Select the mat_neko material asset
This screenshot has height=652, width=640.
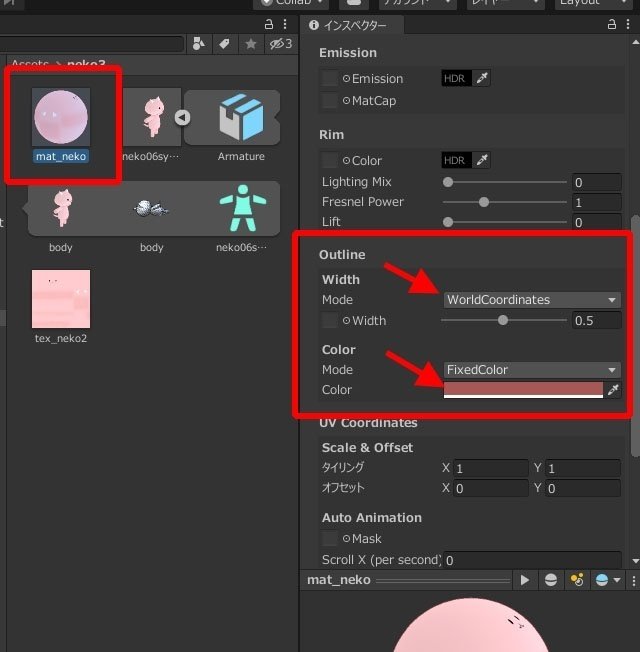click(61, 124)
